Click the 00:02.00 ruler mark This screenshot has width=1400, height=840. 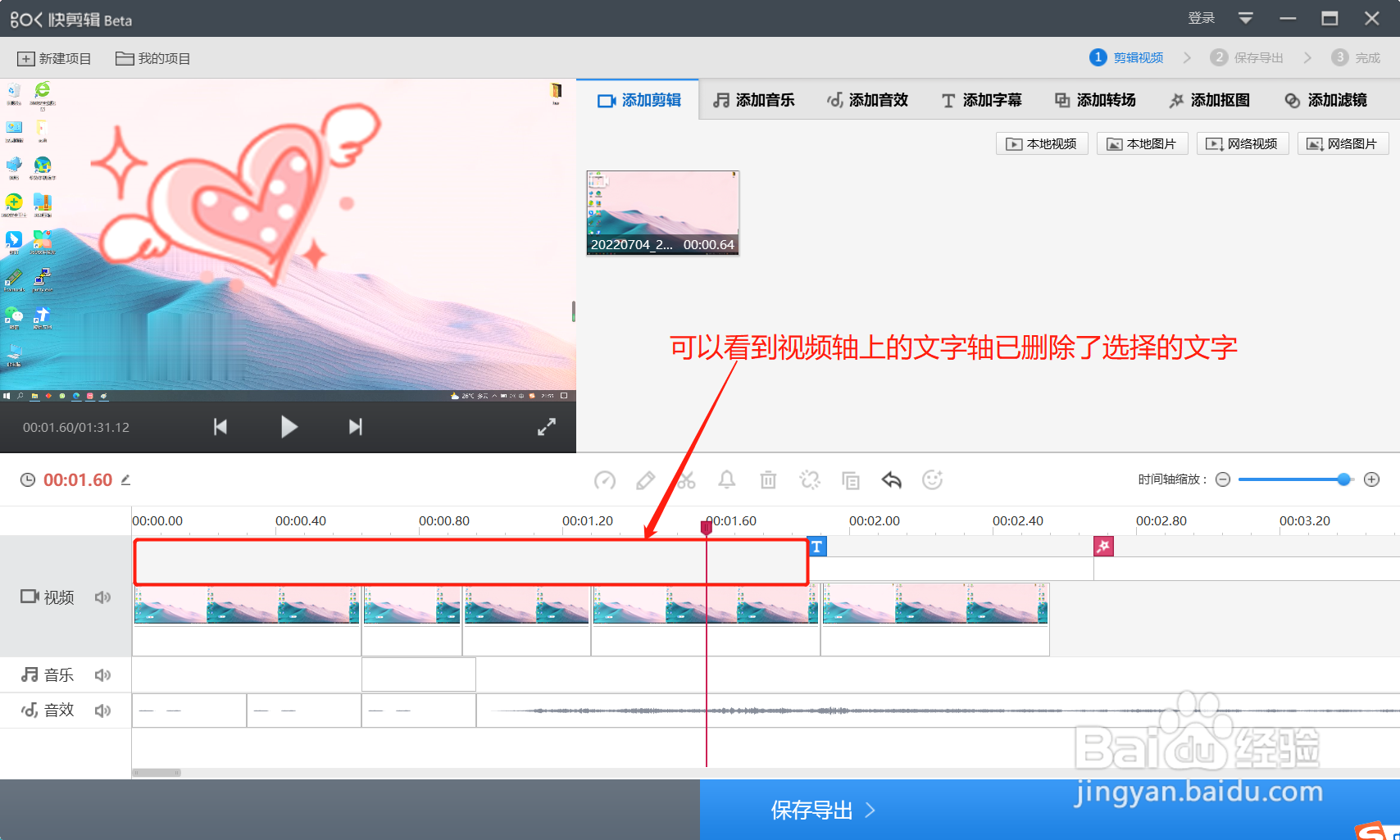click(875, 520)
